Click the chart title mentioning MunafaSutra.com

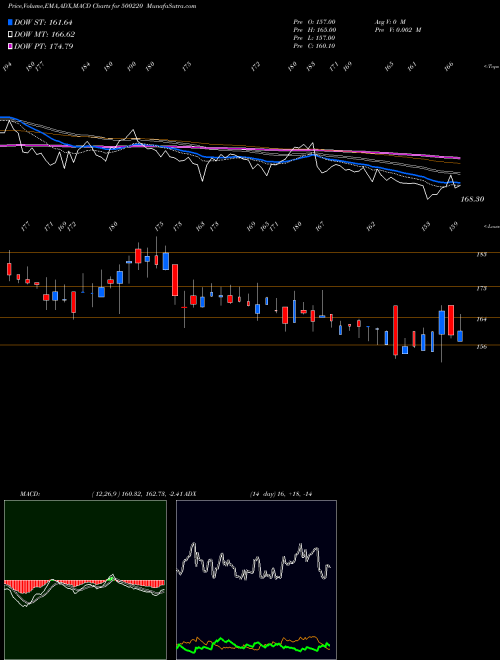coord(102,6)
